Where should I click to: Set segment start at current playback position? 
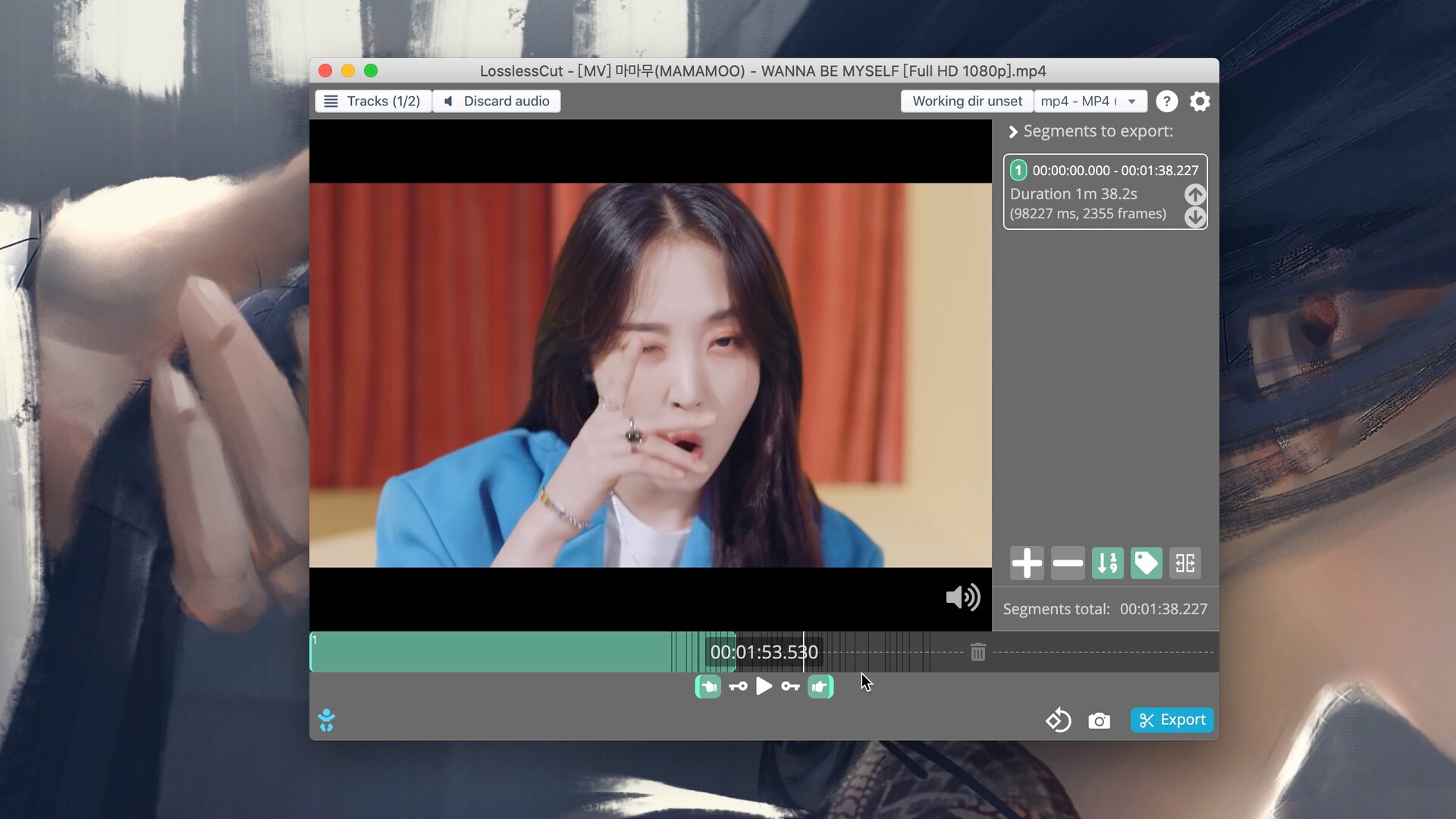[x=708, y=686]
